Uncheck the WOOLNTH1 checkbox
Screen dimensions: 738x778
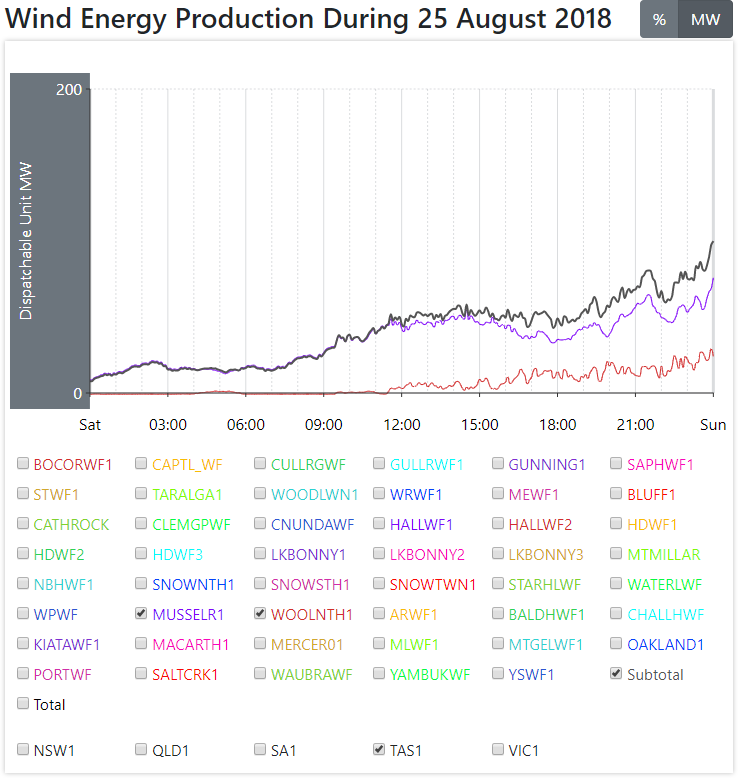pos(261,614)
